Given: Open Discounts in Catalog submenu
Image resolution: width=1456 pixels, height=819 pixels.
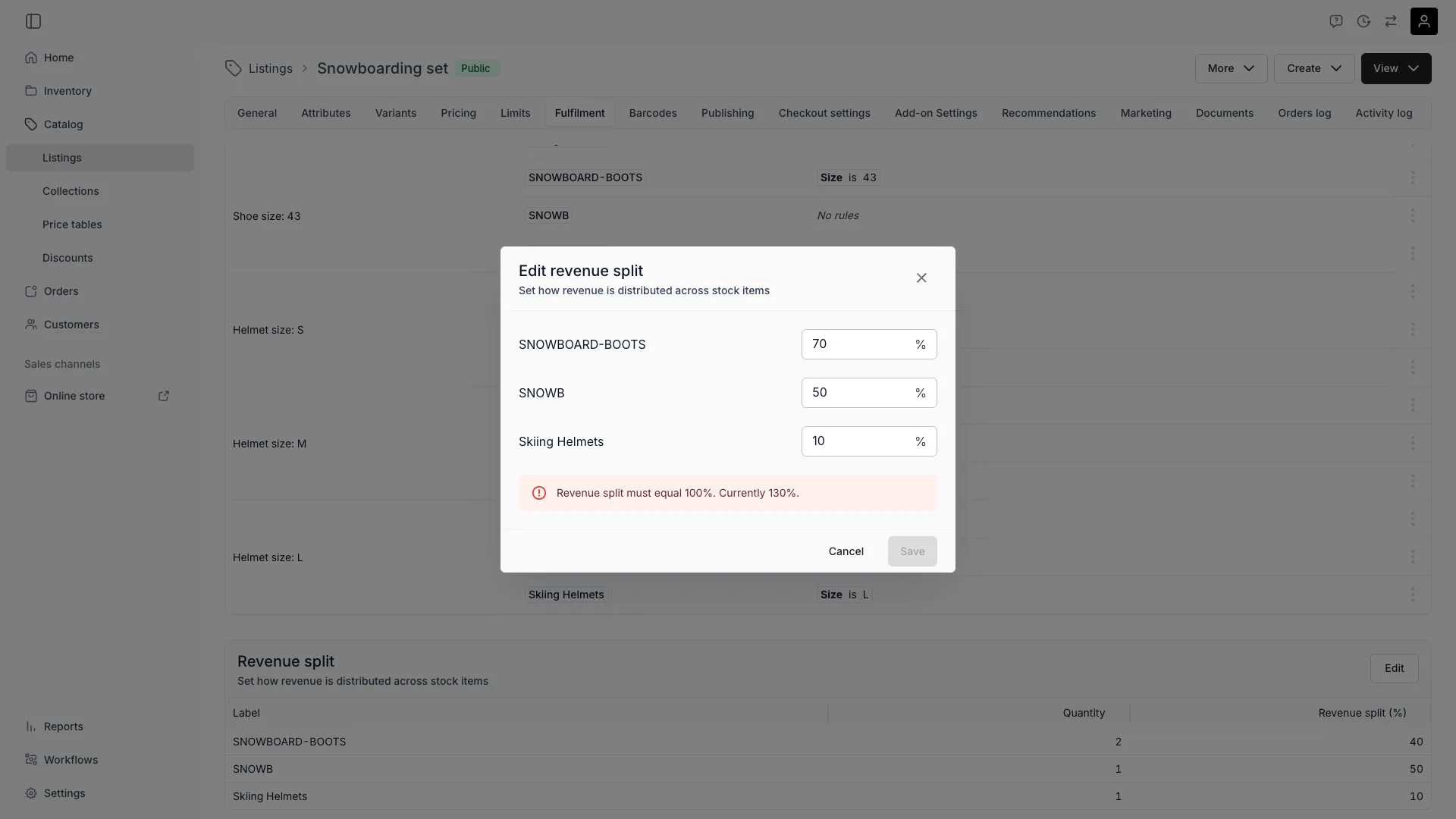Looking at the screenshot, I should (x=99, y=258).
